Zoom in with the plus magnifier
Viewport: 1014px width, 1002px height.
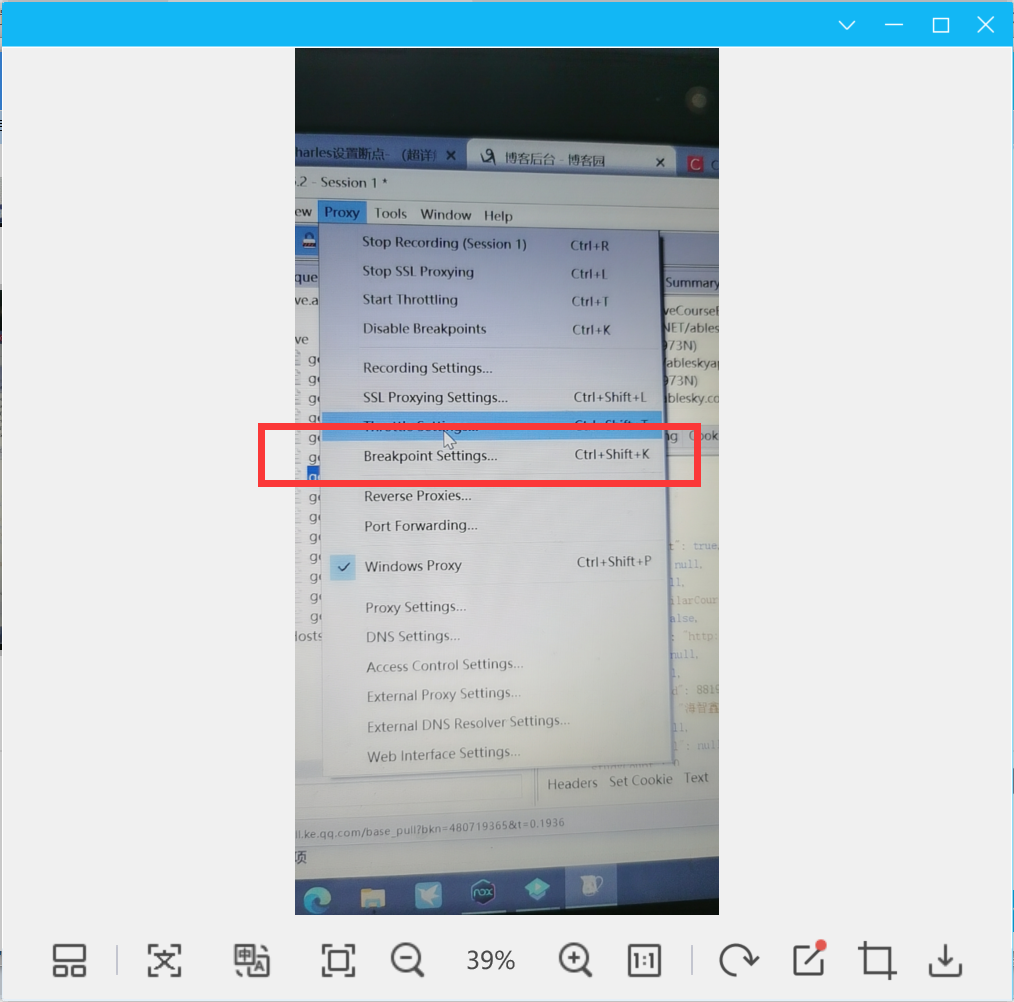(576, 961)
